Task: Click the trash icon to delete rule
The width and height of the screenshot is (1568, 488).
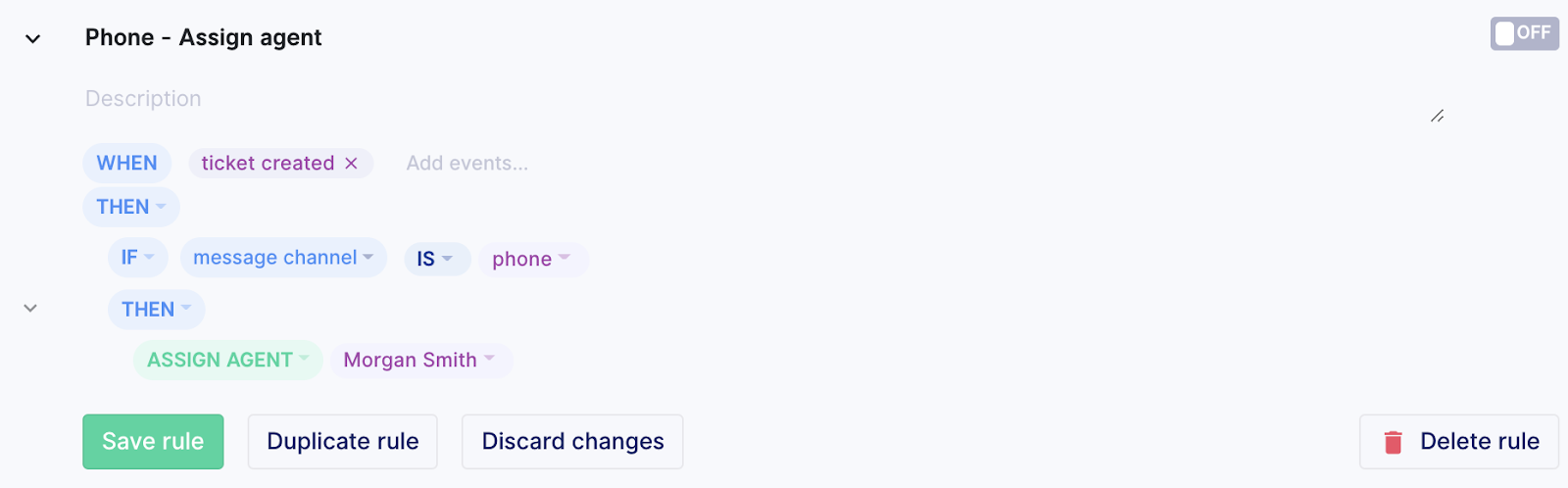Action: (1393, 442)
